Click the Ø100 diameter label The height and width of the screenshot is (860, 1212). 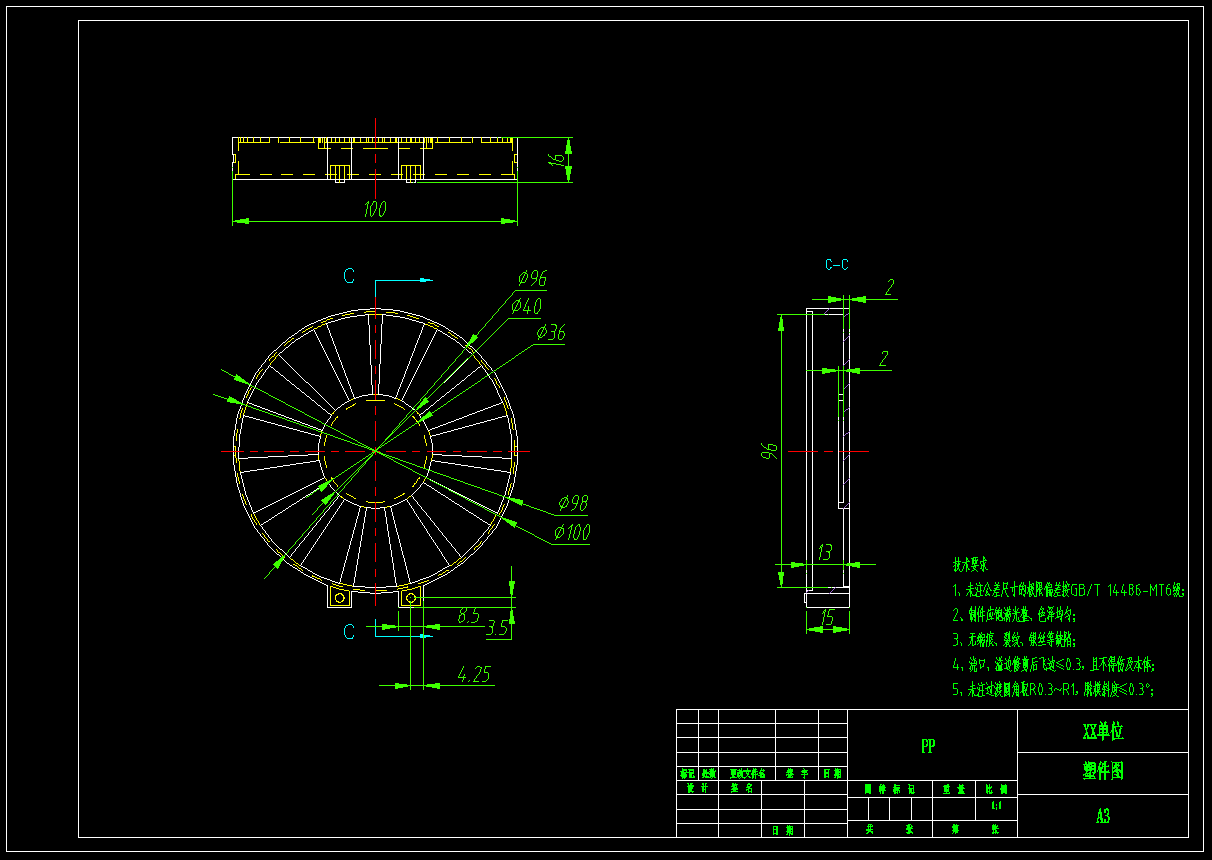(571, 533)
